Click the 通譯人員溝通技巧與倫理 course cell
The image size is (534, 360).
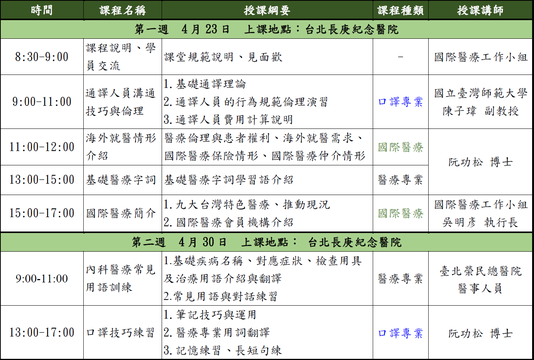[x=123, y=101]
